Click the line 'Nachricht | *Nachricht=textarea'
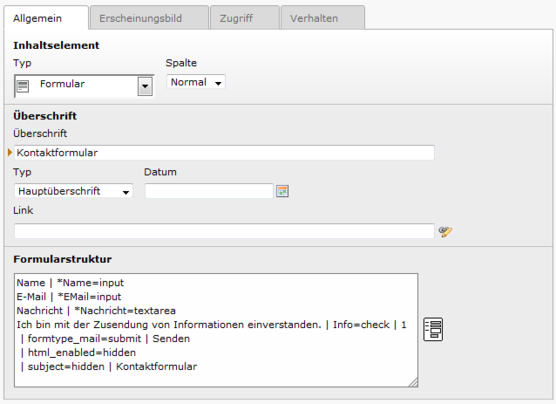Image resolution: width=556 pixels, height=404 pixels. [96, 311]
